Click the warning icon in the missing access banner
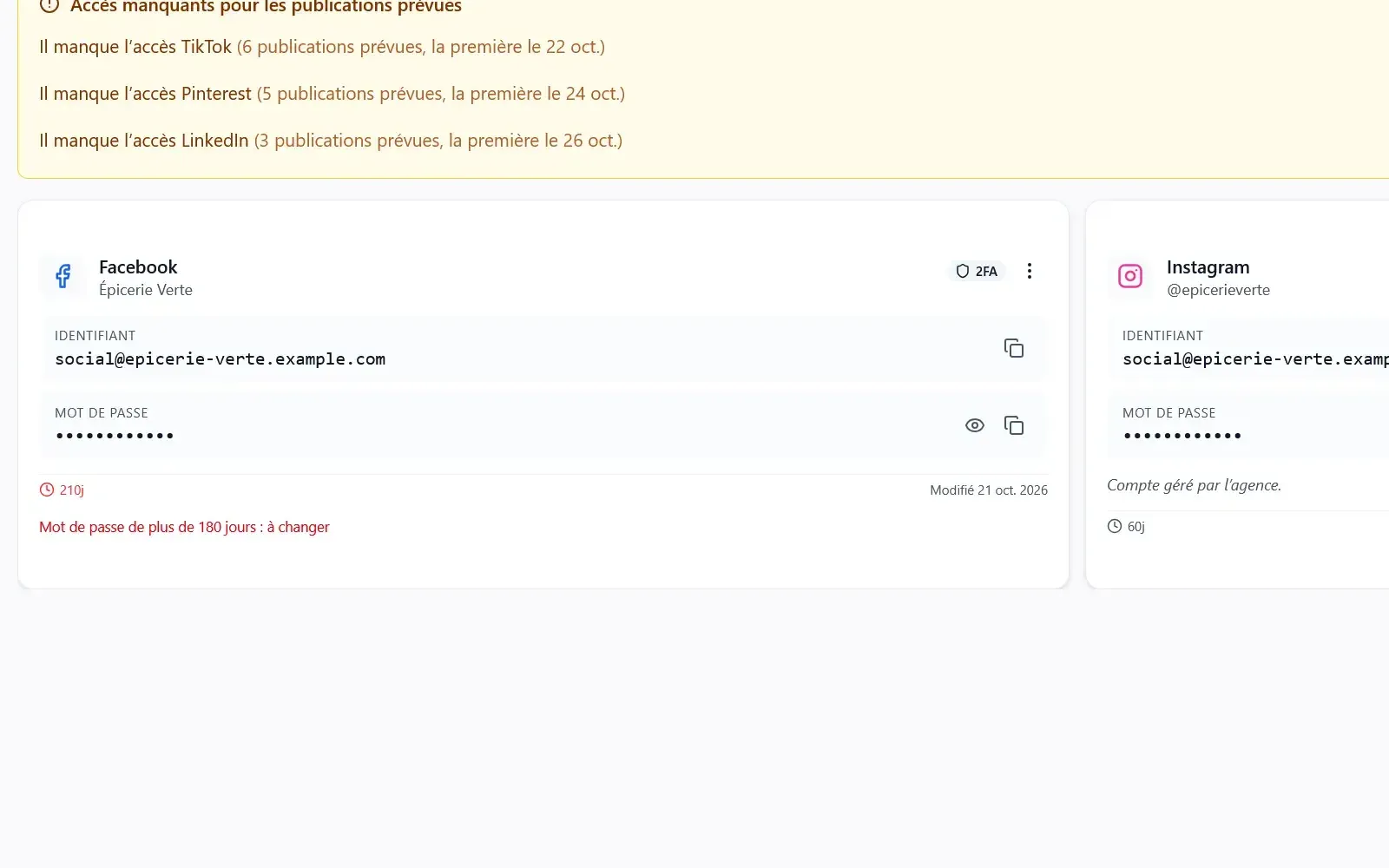The image size is (1389, 868). tap(49, 5)
